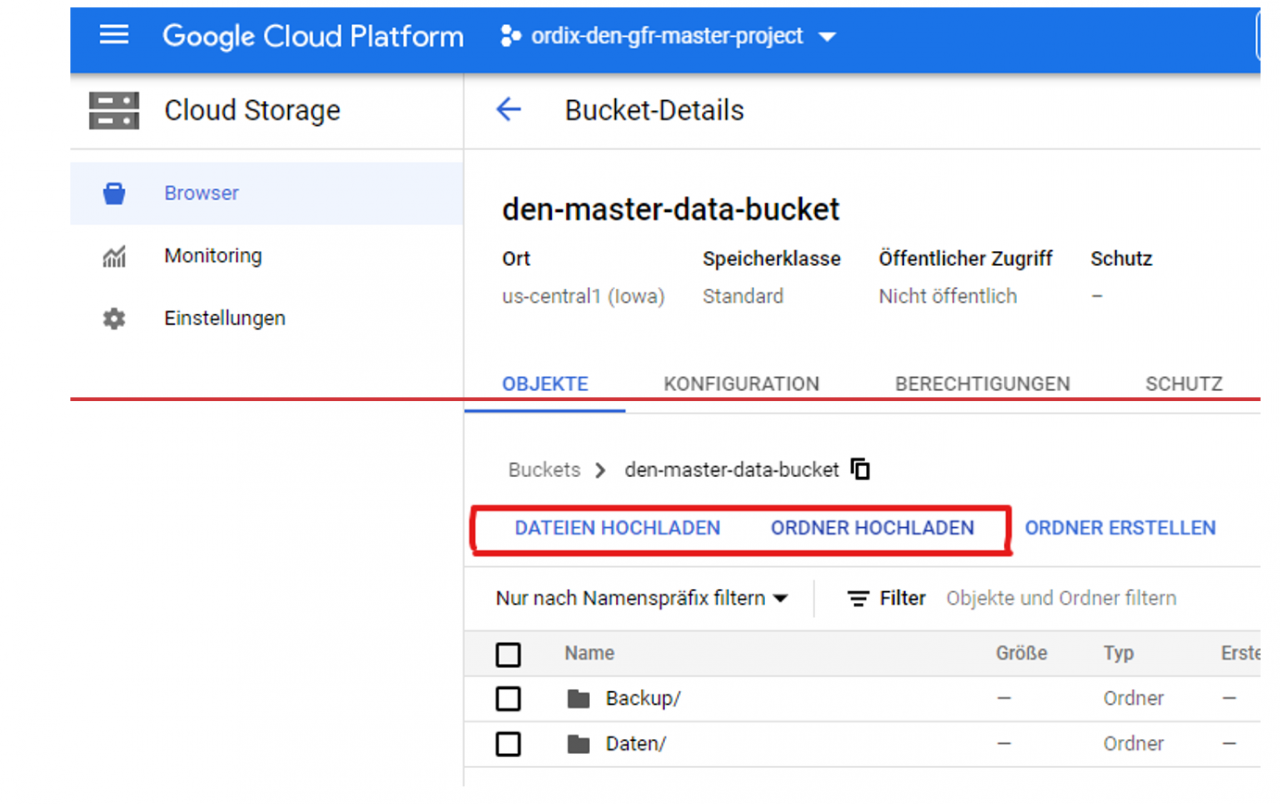Sort by the Größe column header
The image size is (1280, 804).
pyautogui.click(x=1021, y=653)
